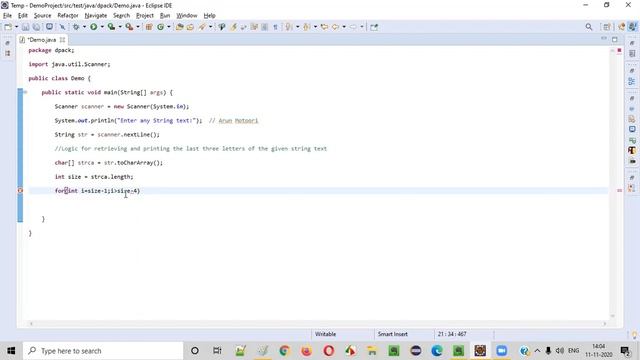Click the Search flashlight toolbar icon
The width and height of the screenshot is (640, 360).
click(202, 27)
